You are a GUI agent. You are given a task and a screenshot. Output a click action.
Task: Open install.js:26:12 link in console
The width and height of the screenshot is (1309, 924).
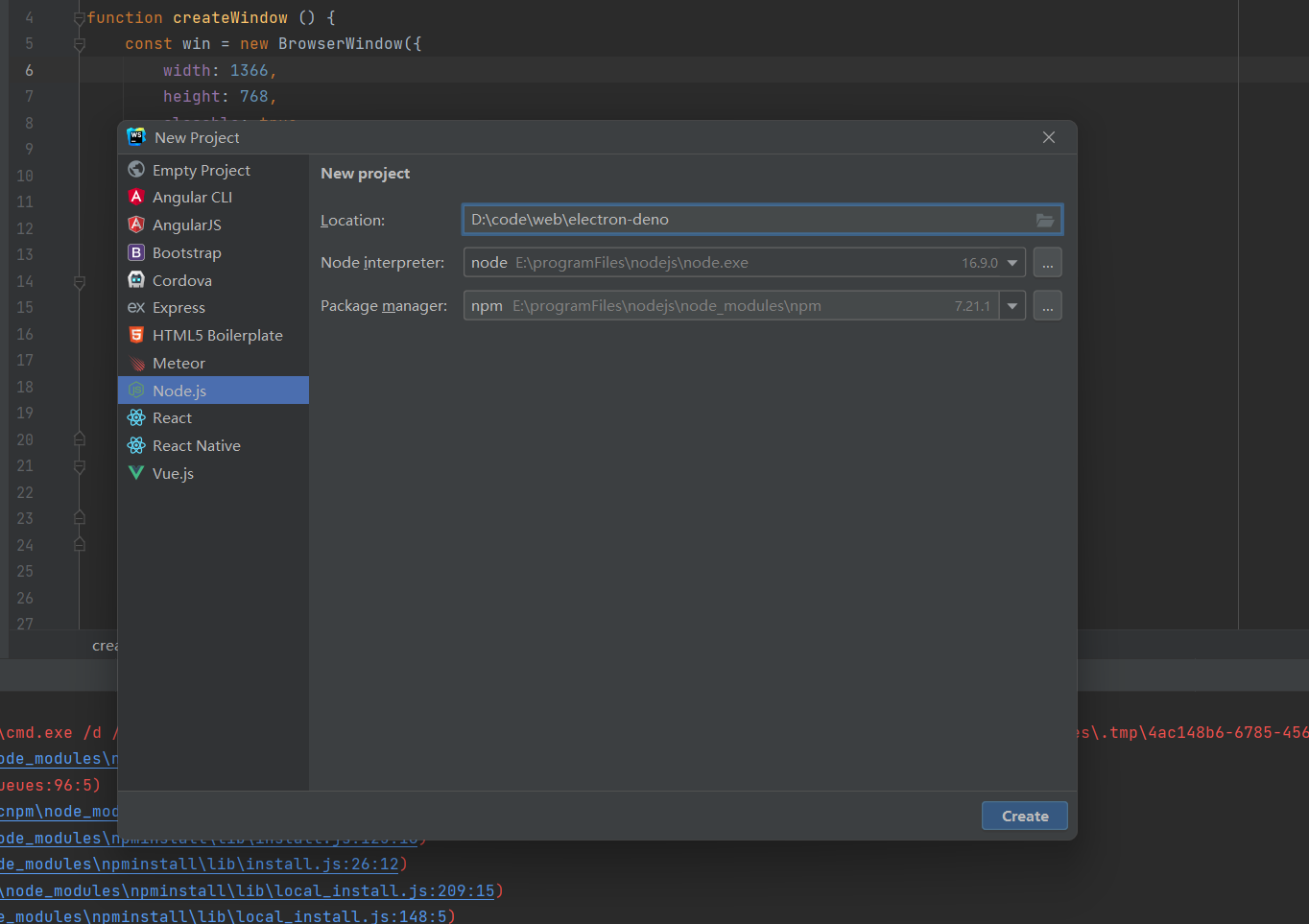point(200,865)
